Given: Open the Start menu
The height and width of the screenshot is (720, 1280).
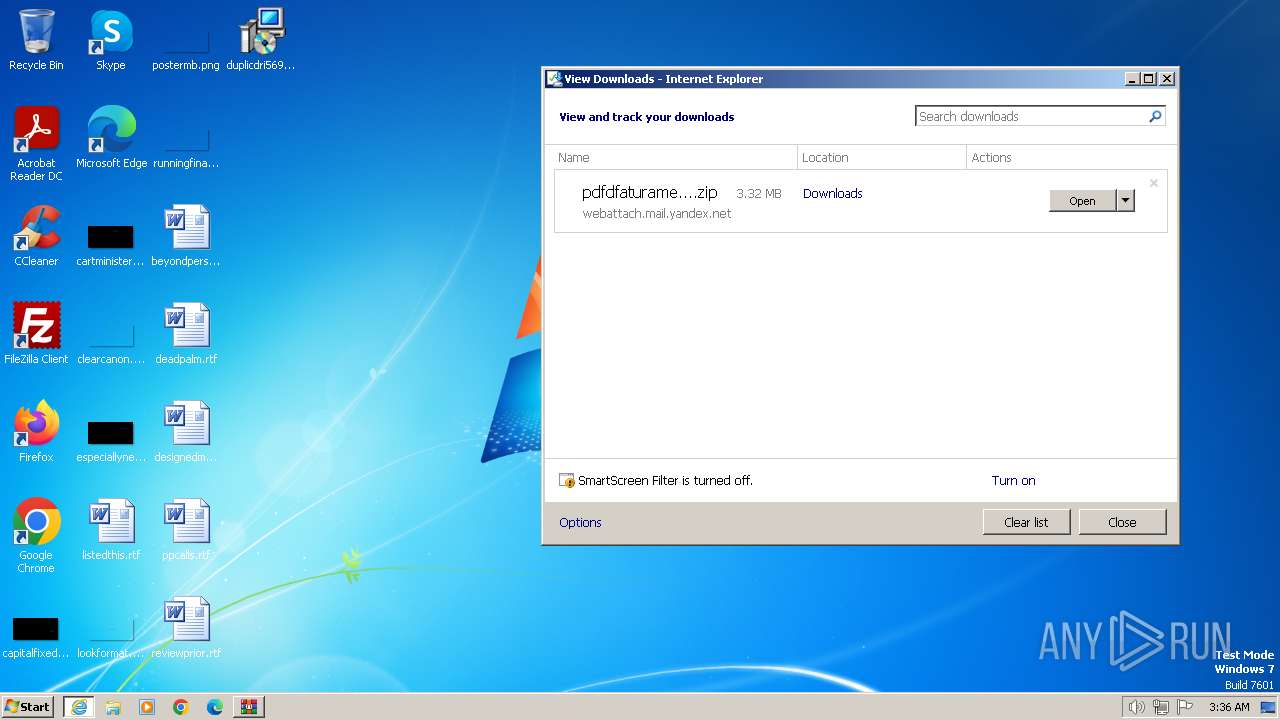Looking at the screenshot, I should coord(28,707).
